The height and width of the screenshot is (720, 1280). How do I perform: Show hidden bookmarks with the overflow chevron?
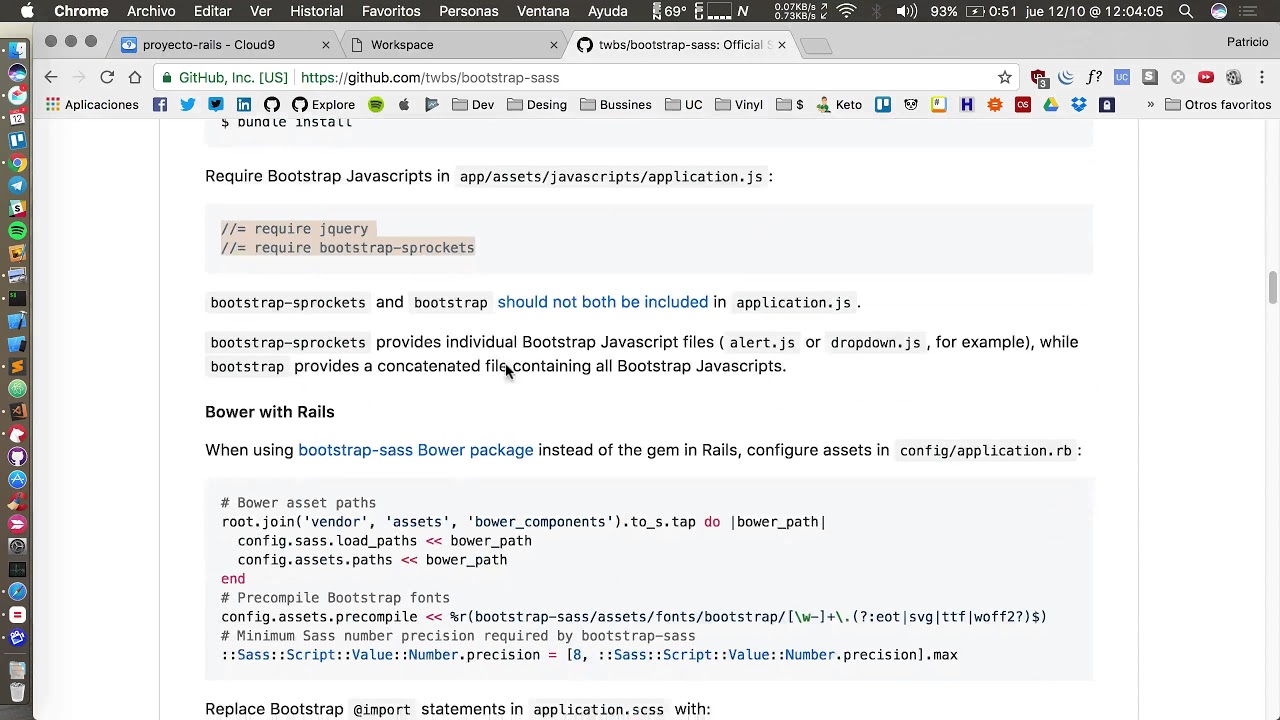pos(1150,105)
